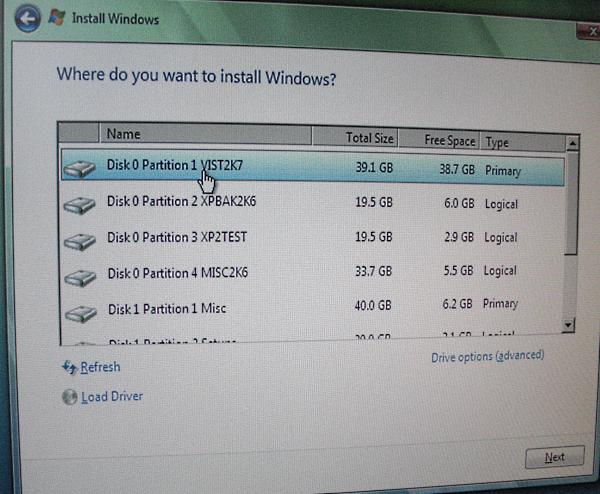Click the 2.9 GB free space cell

pyautogui.click(x=459, y=237)
